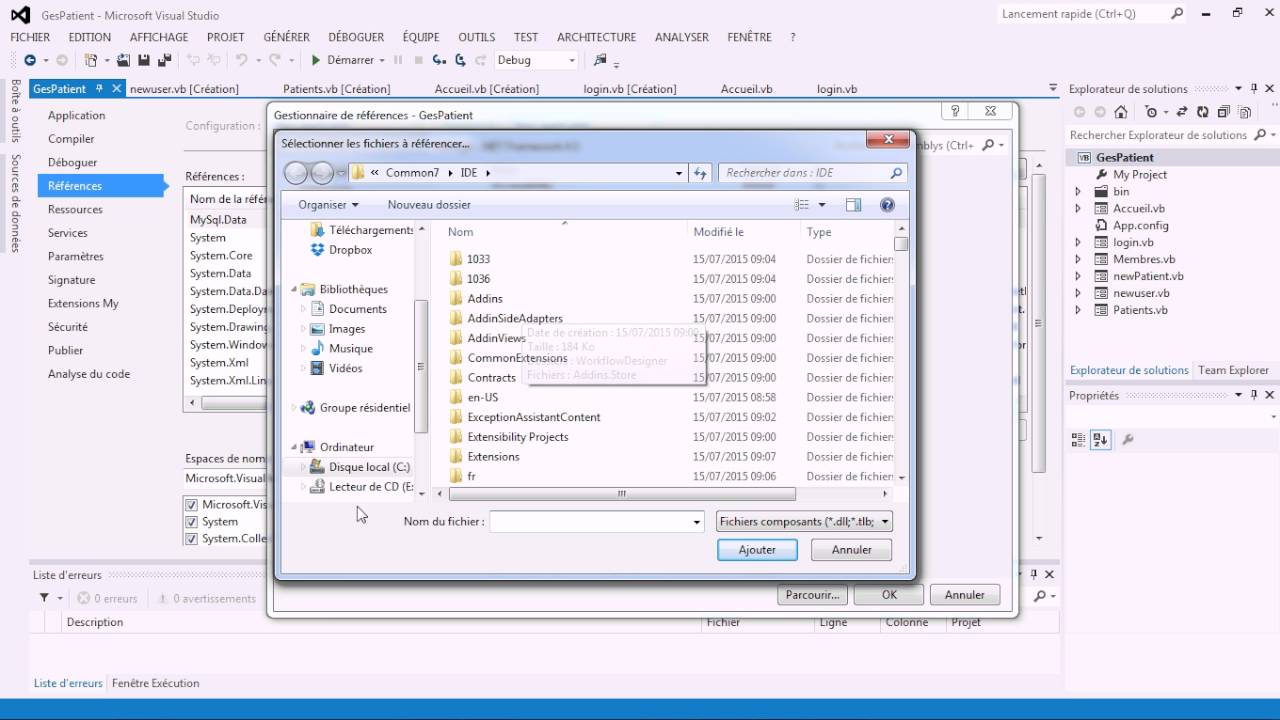Click the references list horizontal scrollbar
The width and height of the screenshot is (1280, 720).
[x=234, y=404]
